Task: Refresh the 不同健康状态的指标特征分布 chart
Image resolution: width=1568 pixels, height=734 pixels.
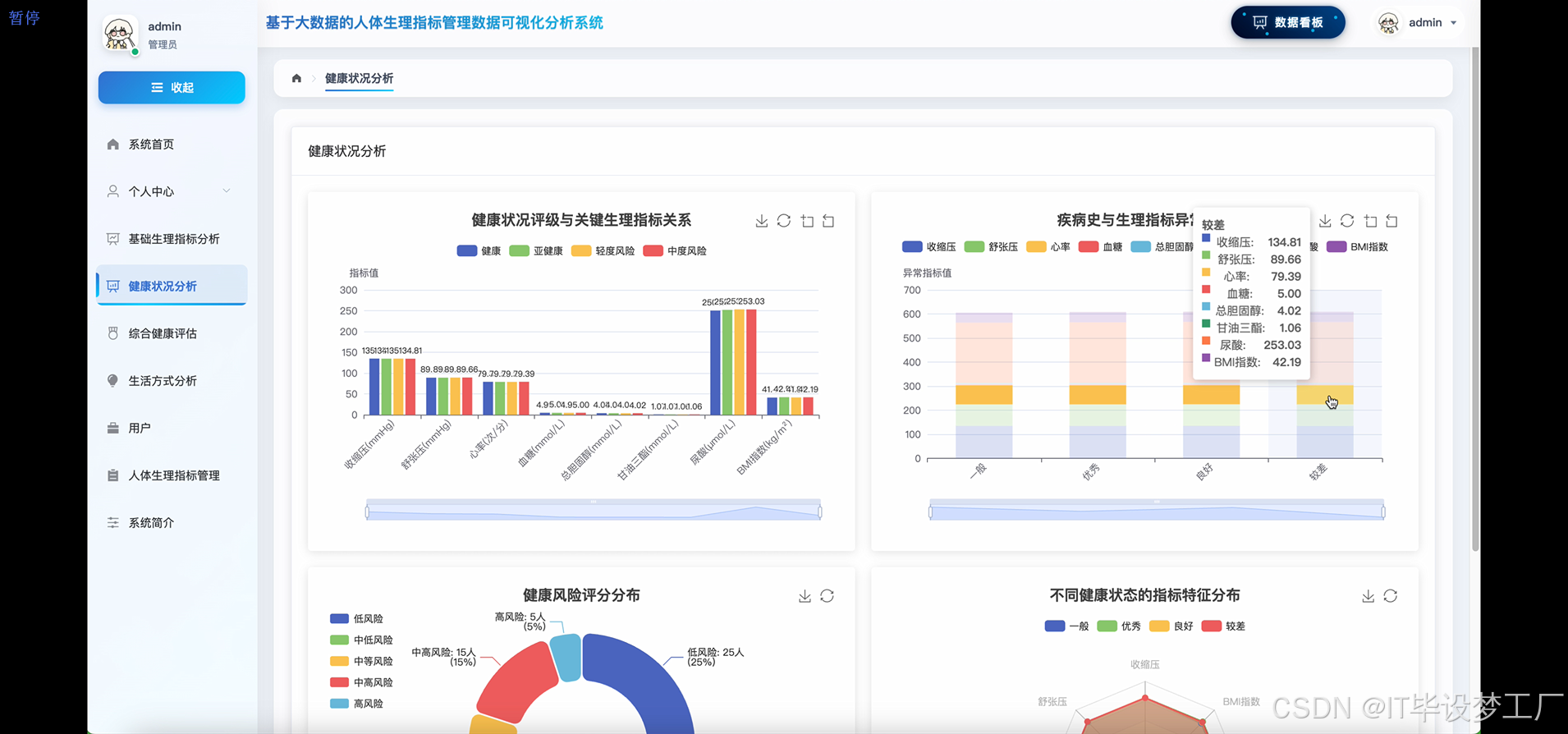Action: [1390, 596]
